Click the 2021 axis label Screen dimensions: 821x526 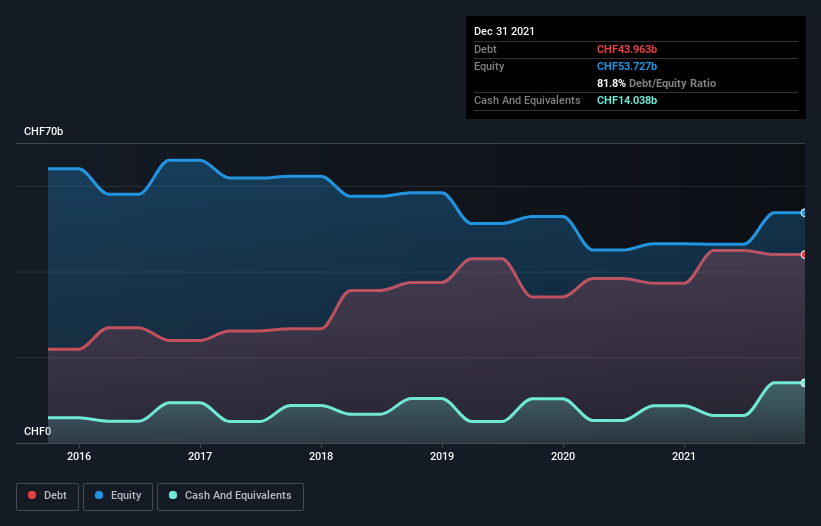[x=684, y=456]
